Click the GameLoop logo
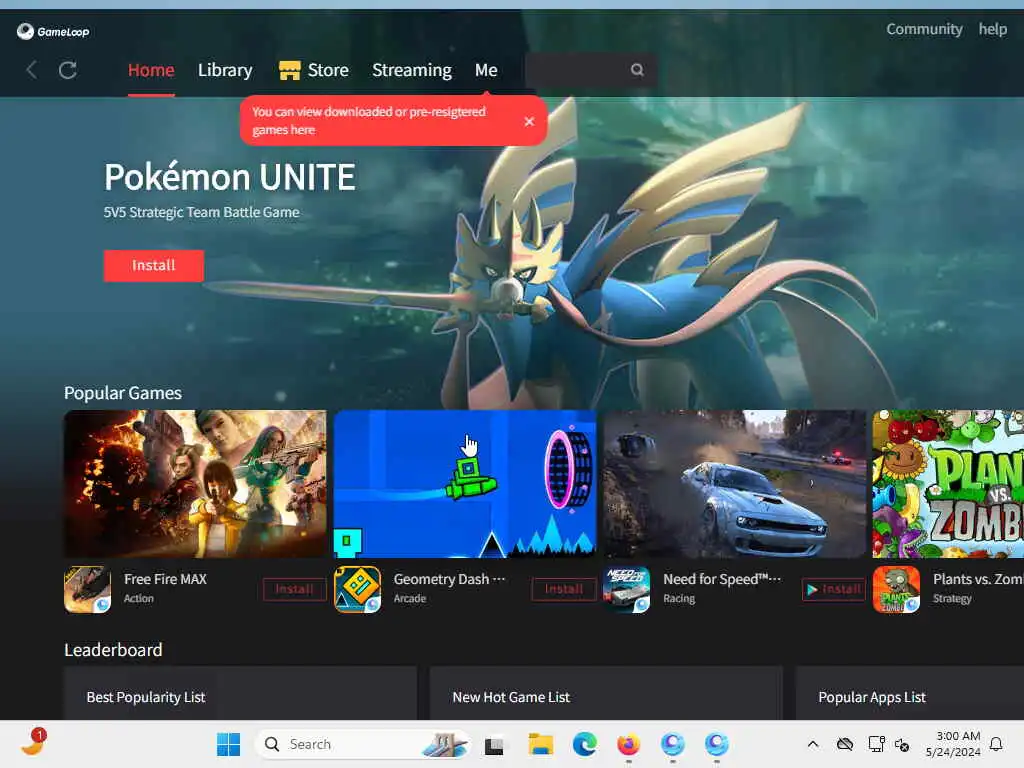Screen dimensions: 1024x768 53,31
